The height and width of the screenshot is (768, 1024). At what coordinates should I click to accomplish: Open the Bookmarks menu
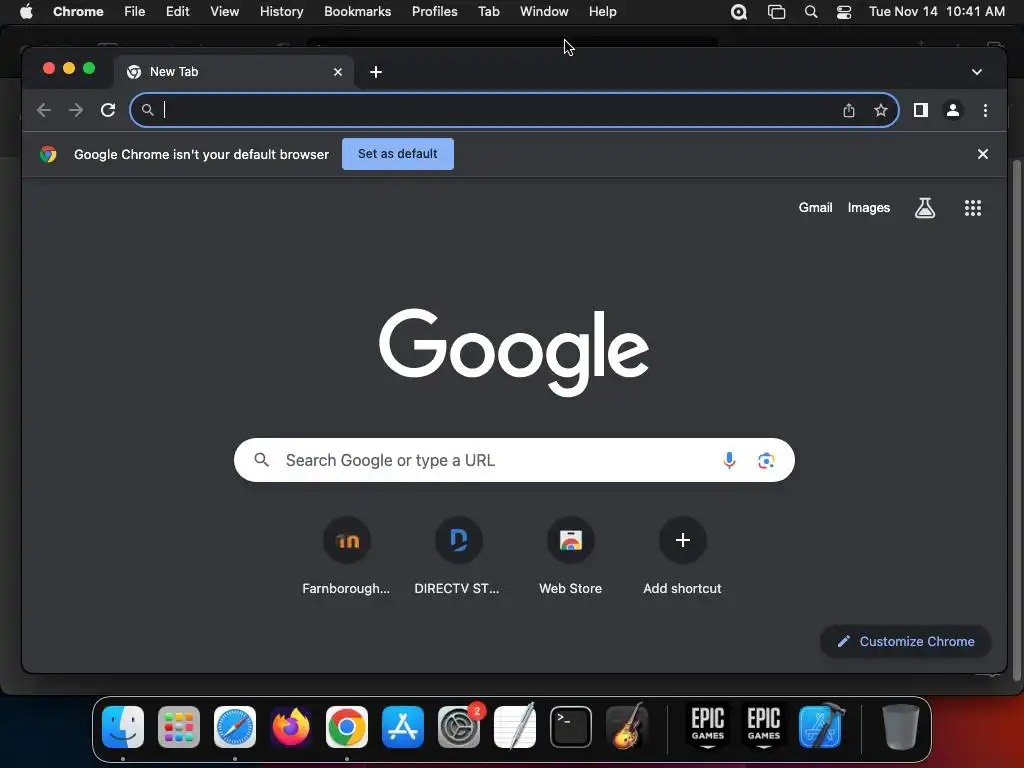357,12
